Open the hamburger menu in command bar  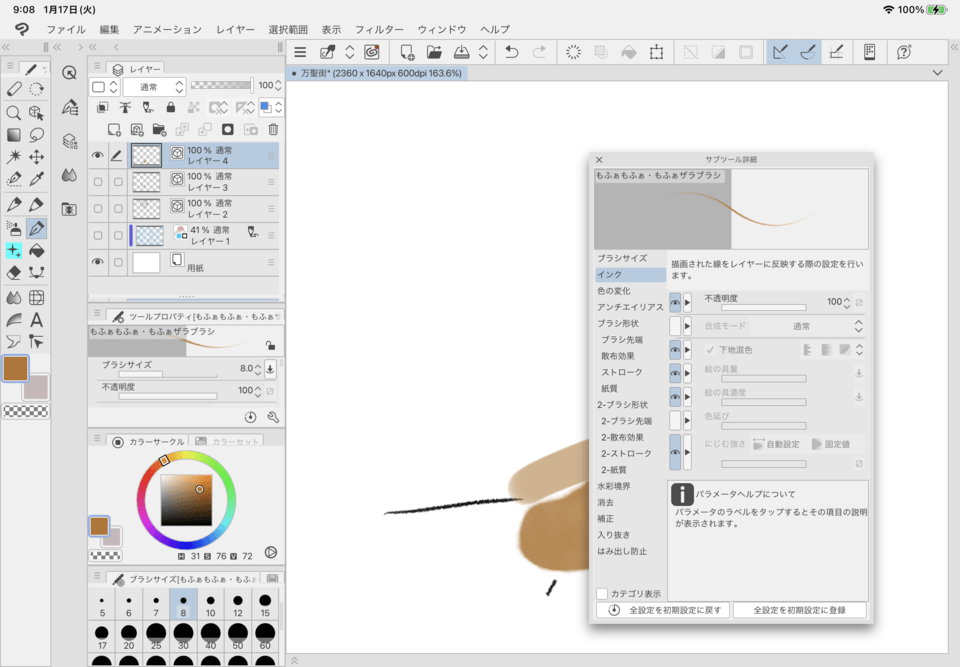pos(300,52)
